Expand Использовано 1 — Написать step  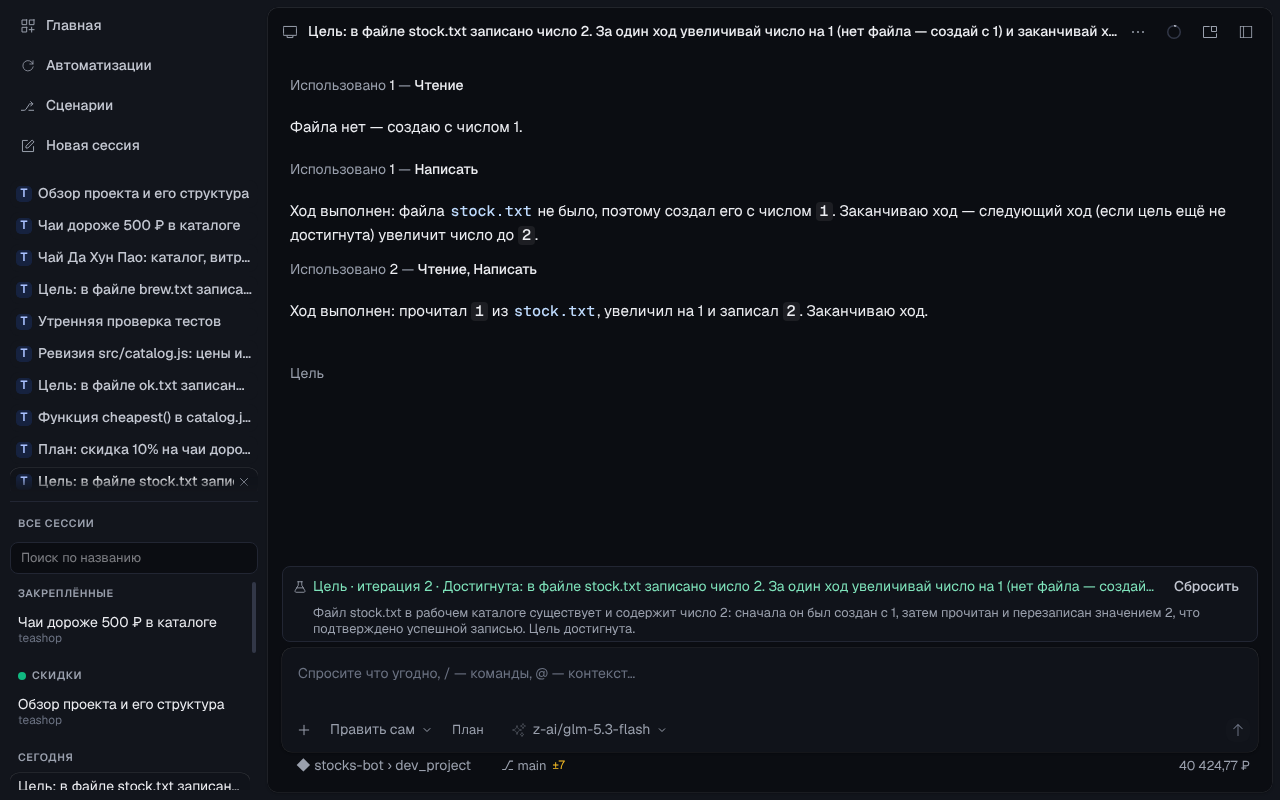point(384,169)
